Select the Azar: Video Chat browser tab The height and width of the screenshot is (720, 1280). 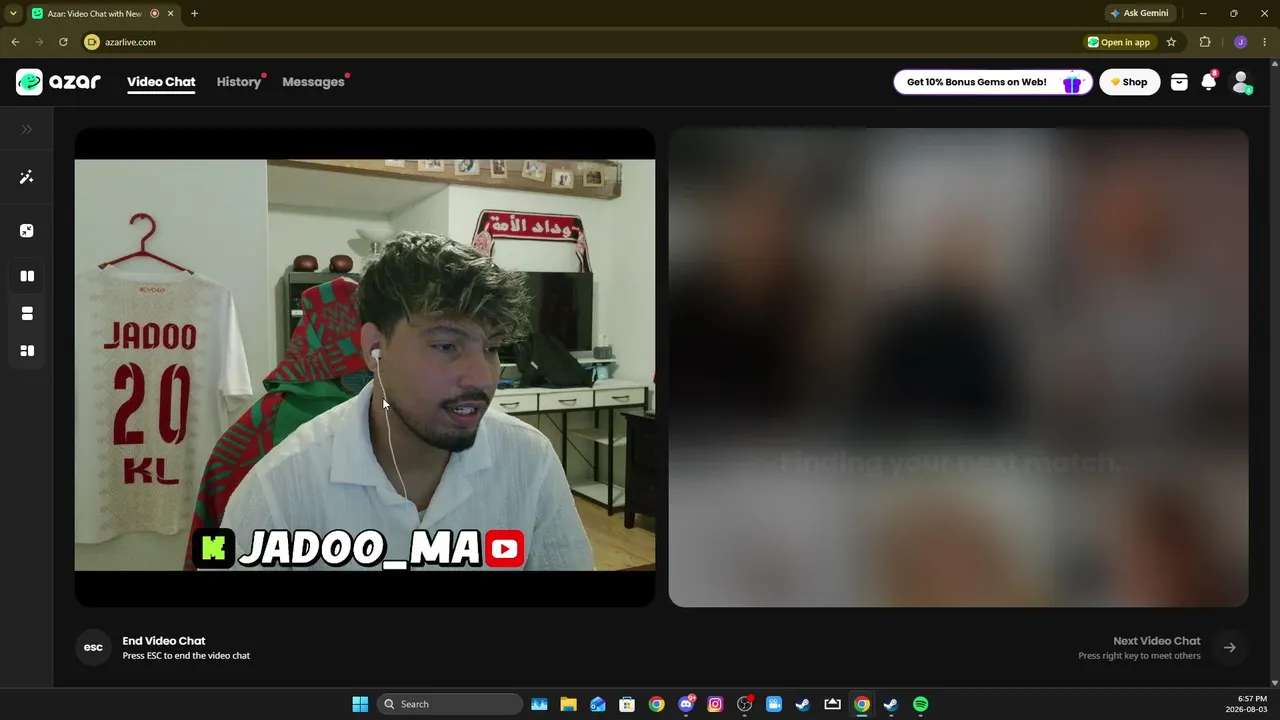click(x=102, y=13)
